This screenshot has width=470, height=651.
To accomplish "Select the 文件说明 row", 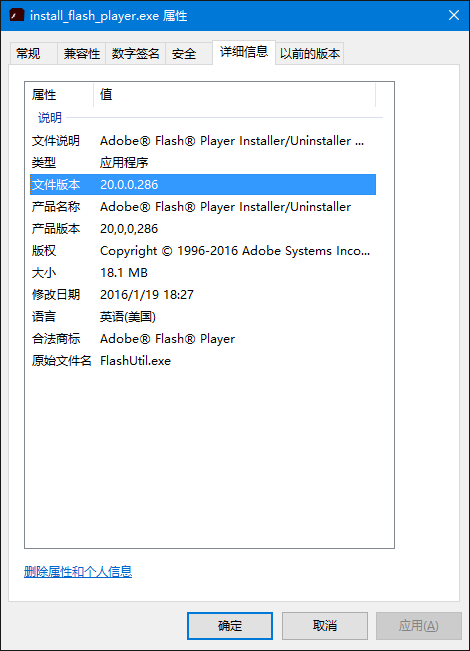I will click(203, 141).
